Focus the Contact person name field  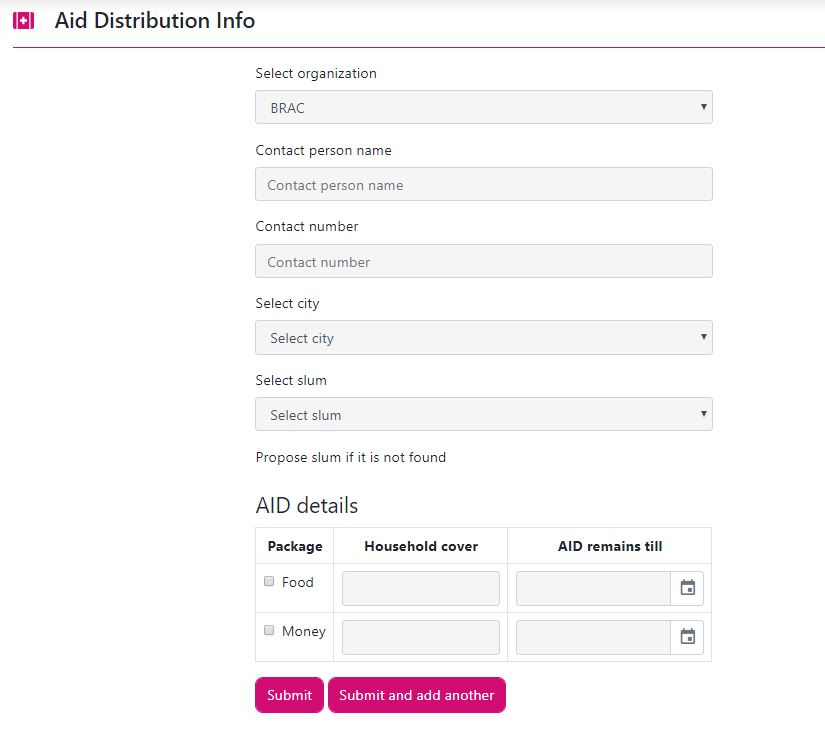pyautogui.click(x=483, y=184)
